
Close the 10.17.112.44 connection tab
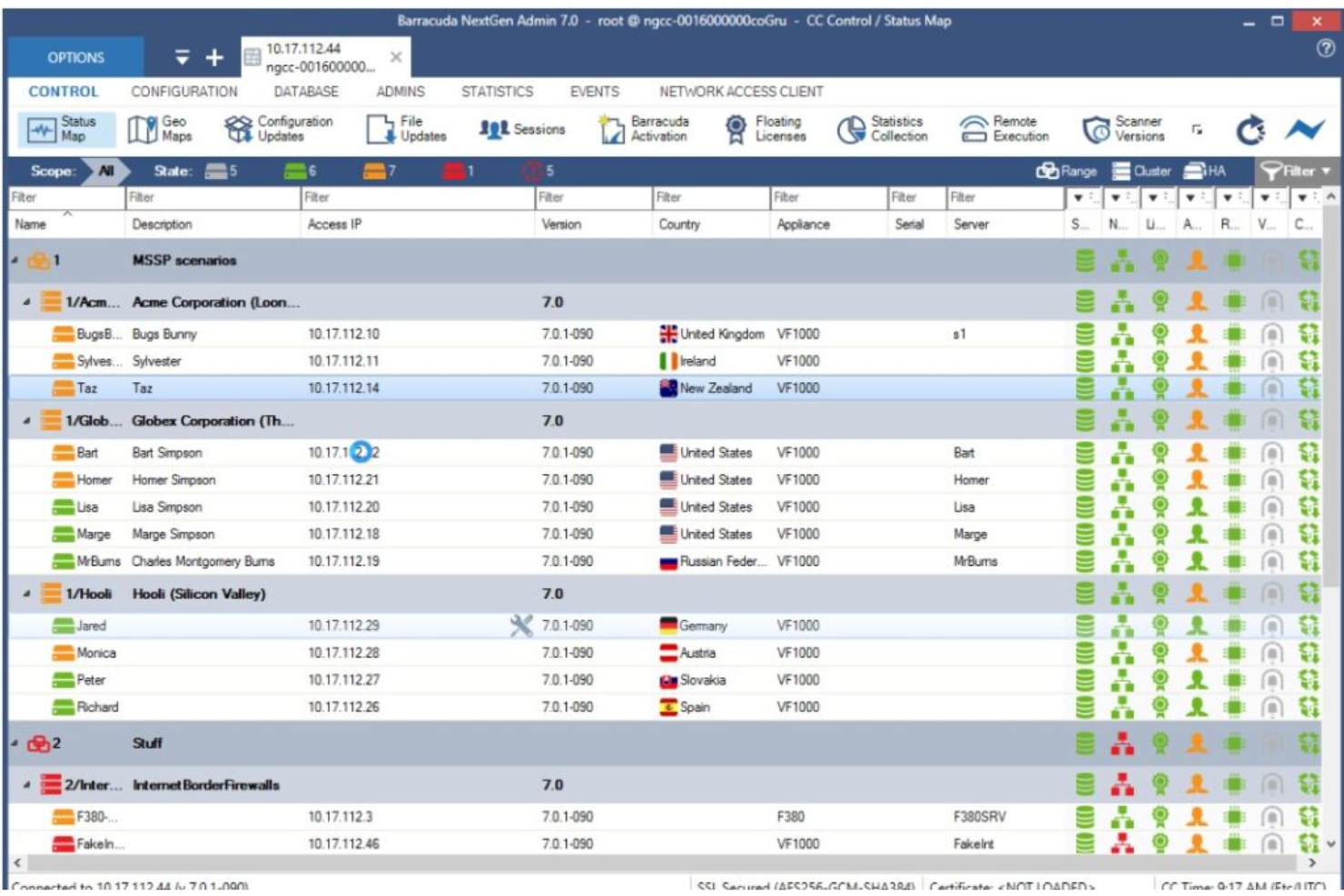pyautogui.click(x=396, y=57)
